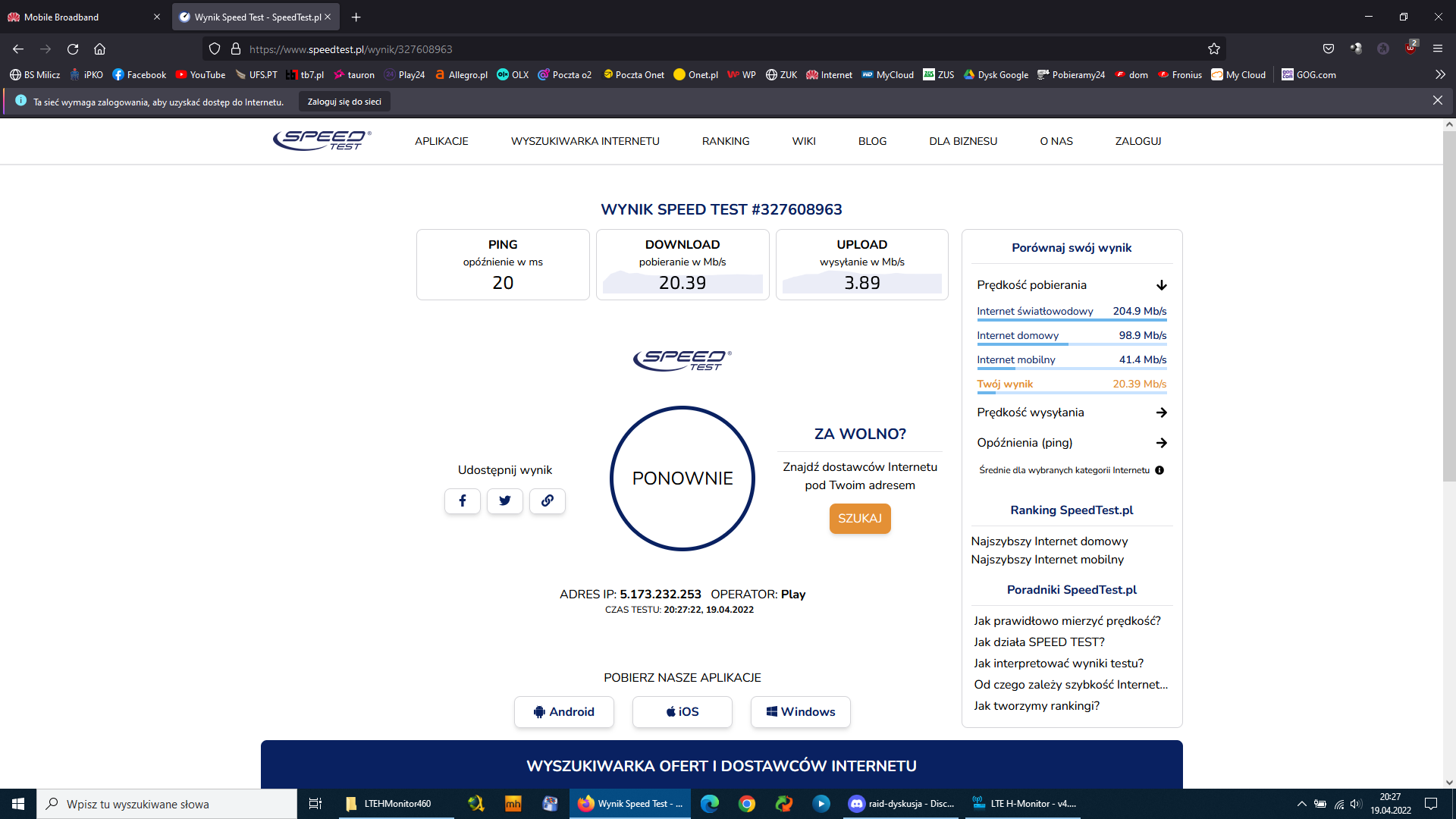Read Jak prawidłowo mierzyć prędkość guide
The width and height of the screenshot is (1456, 819).
1067,621
